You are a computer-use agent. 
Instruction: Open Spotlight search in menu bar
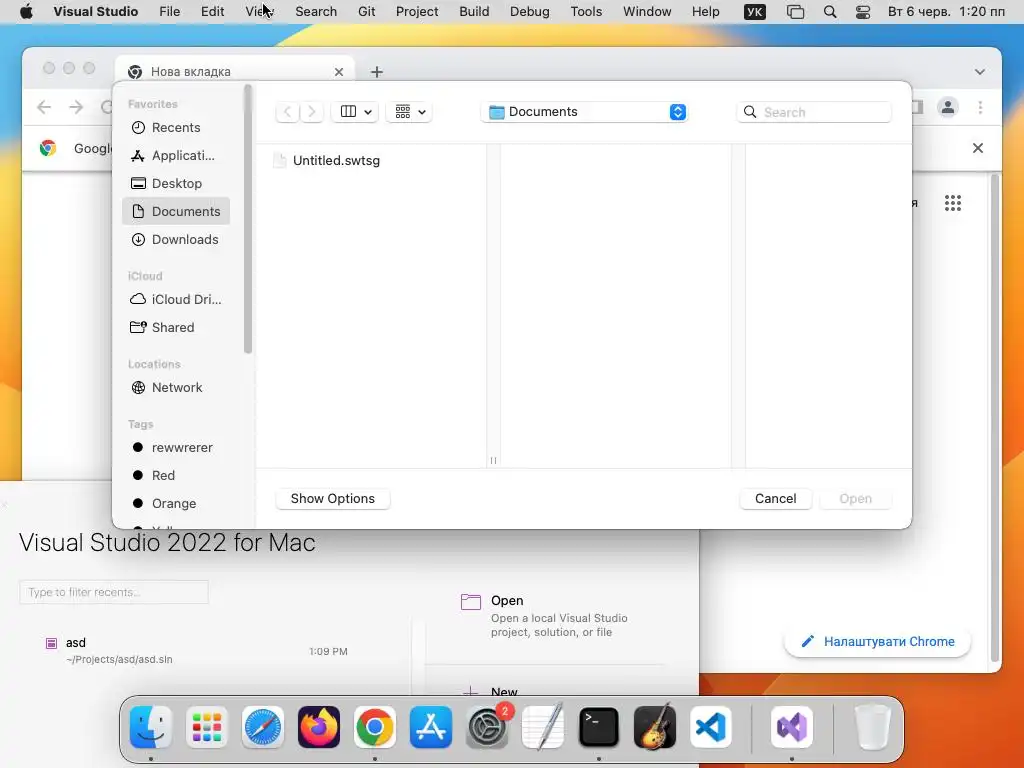(830, 12)
